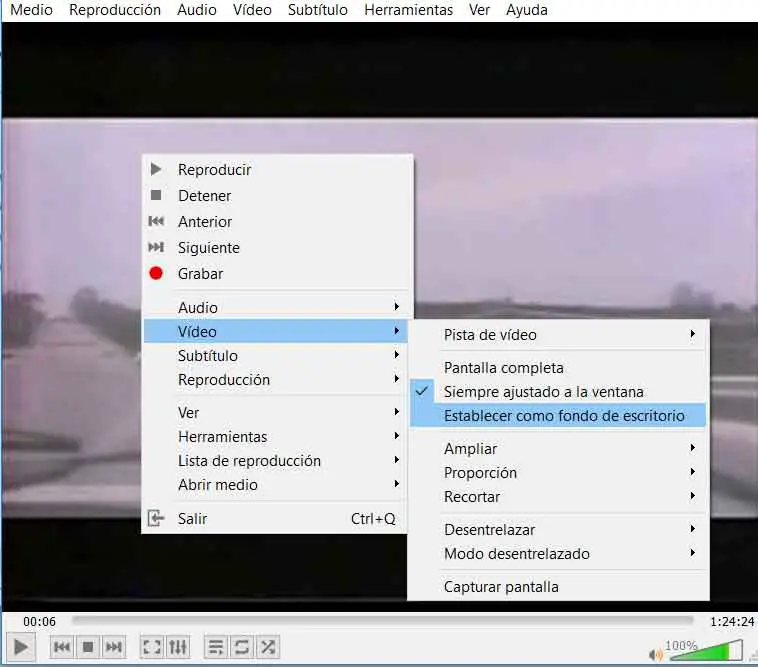Click the Play button in the bottom controls
The height and width of the screenshot is (667, 758).
21,647
